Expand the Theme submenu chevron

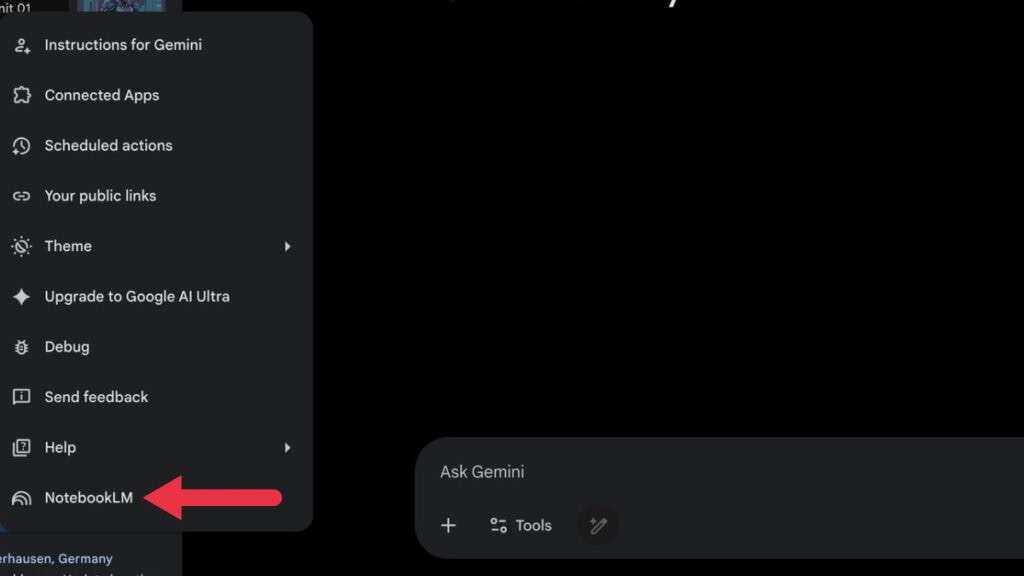pyautogui.click(x=289, y=246)
